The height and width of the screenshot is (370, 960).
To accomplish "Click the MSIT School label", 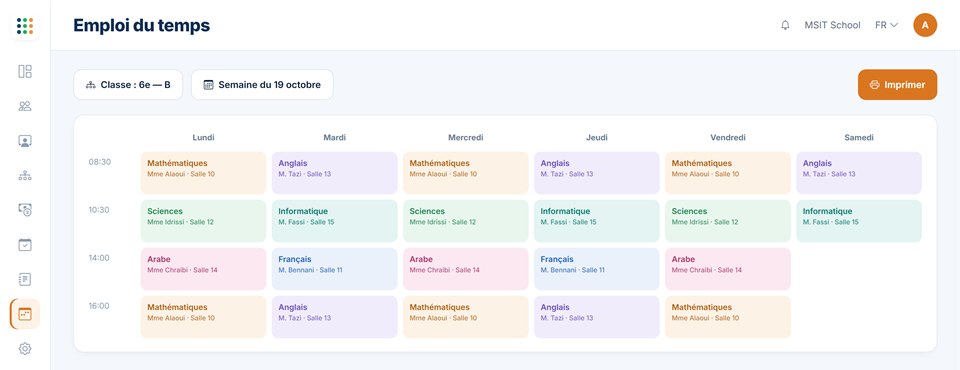I will (x=832, y=25).
